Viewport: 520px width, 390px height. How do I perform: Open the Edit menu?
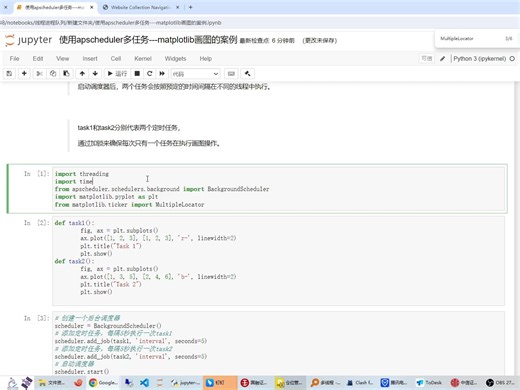pyautogui.click(x=38, y=59)
